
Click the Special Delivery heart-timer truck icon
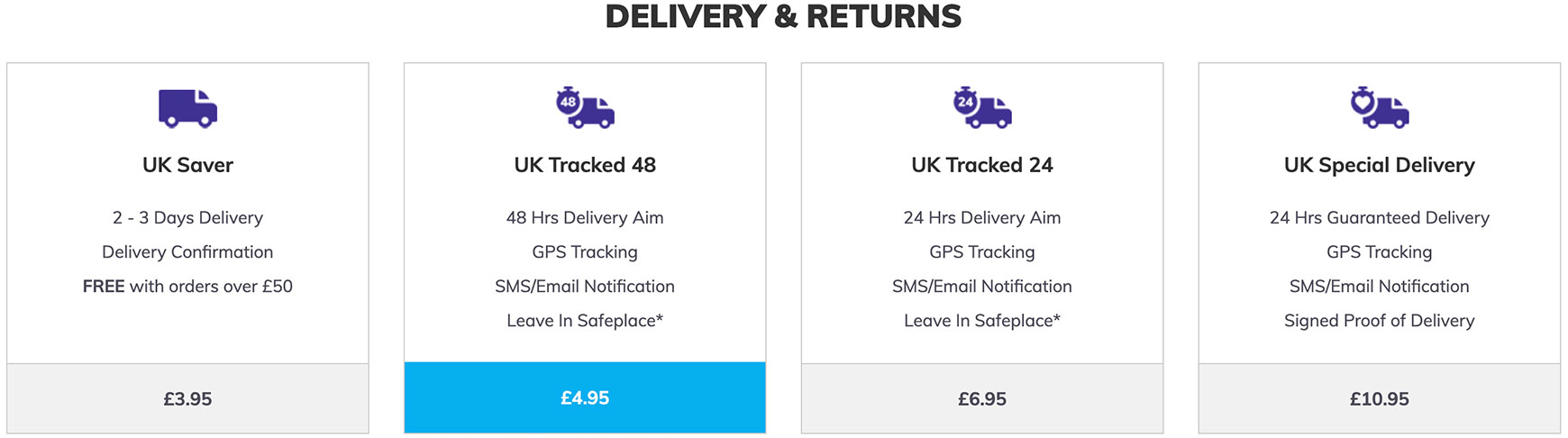click(1380, 107)
